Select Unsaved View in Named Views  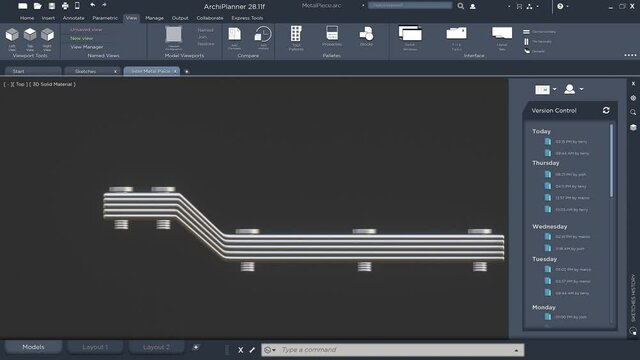[86, 29]
